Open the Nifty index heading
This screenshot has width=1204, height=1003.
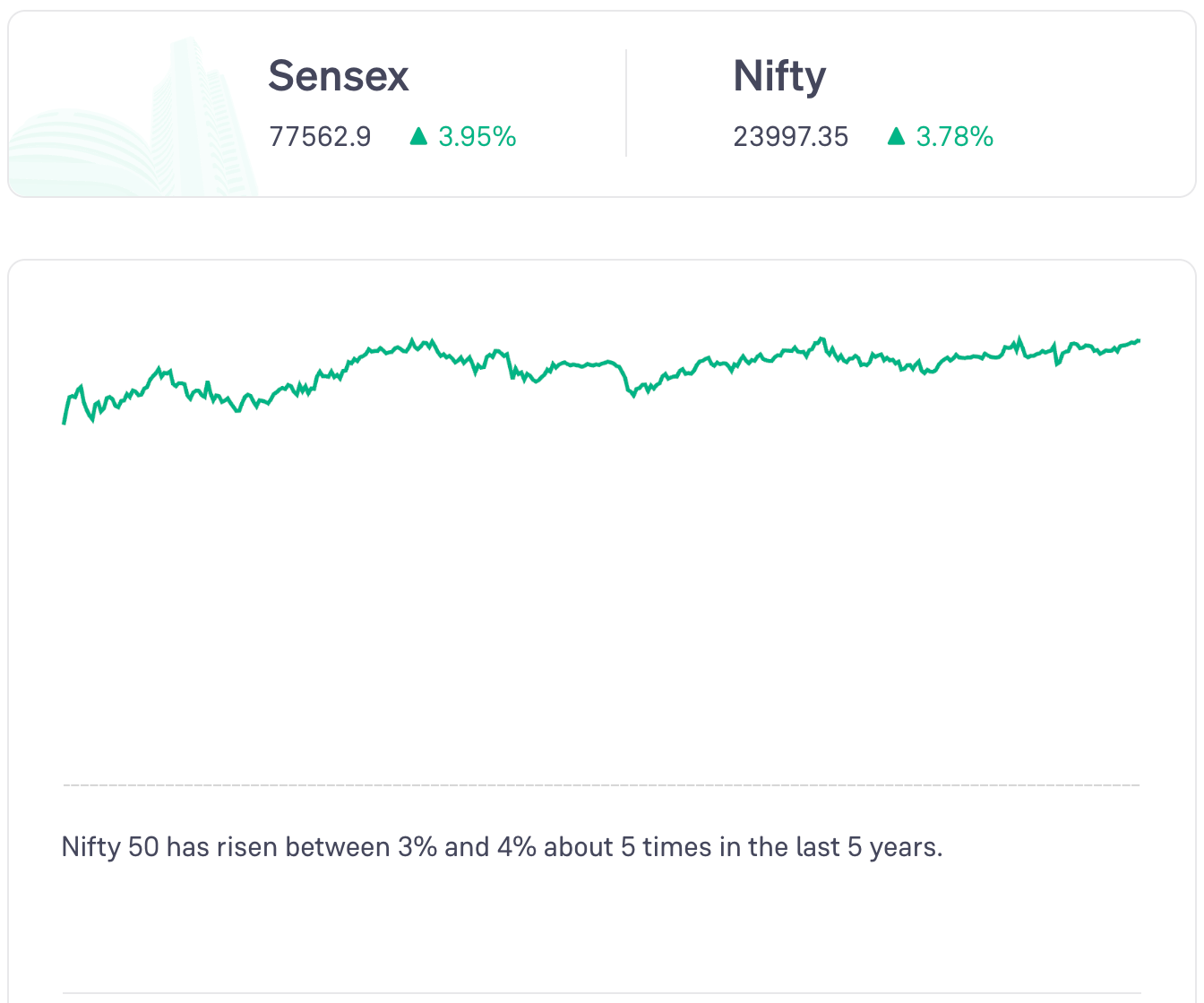point(779,76)
